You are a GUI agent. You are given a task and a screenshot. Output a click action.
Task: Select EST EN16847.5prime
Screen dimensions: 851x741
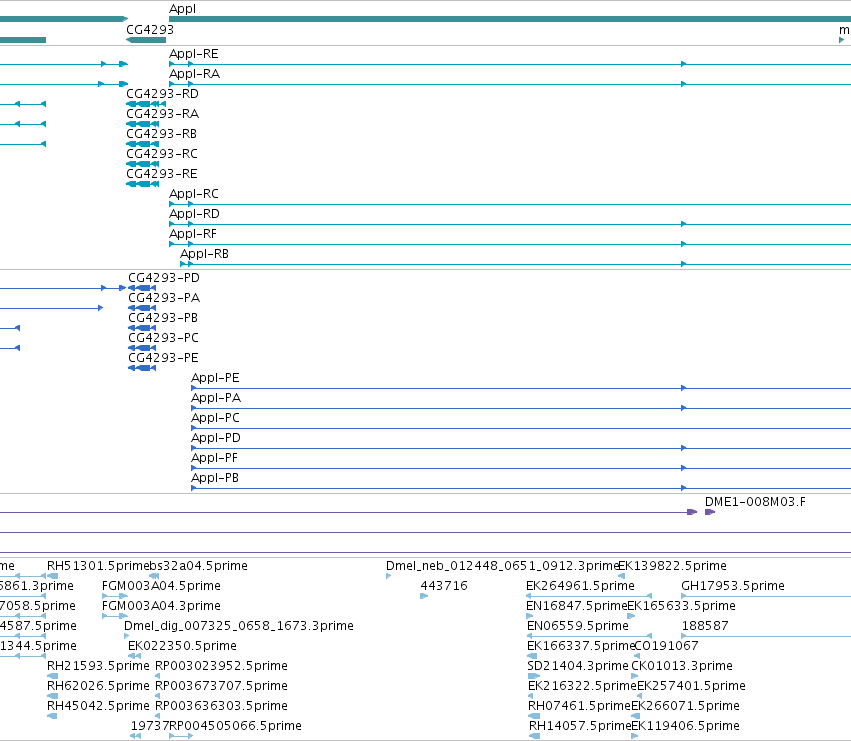(x=576, y=606)
